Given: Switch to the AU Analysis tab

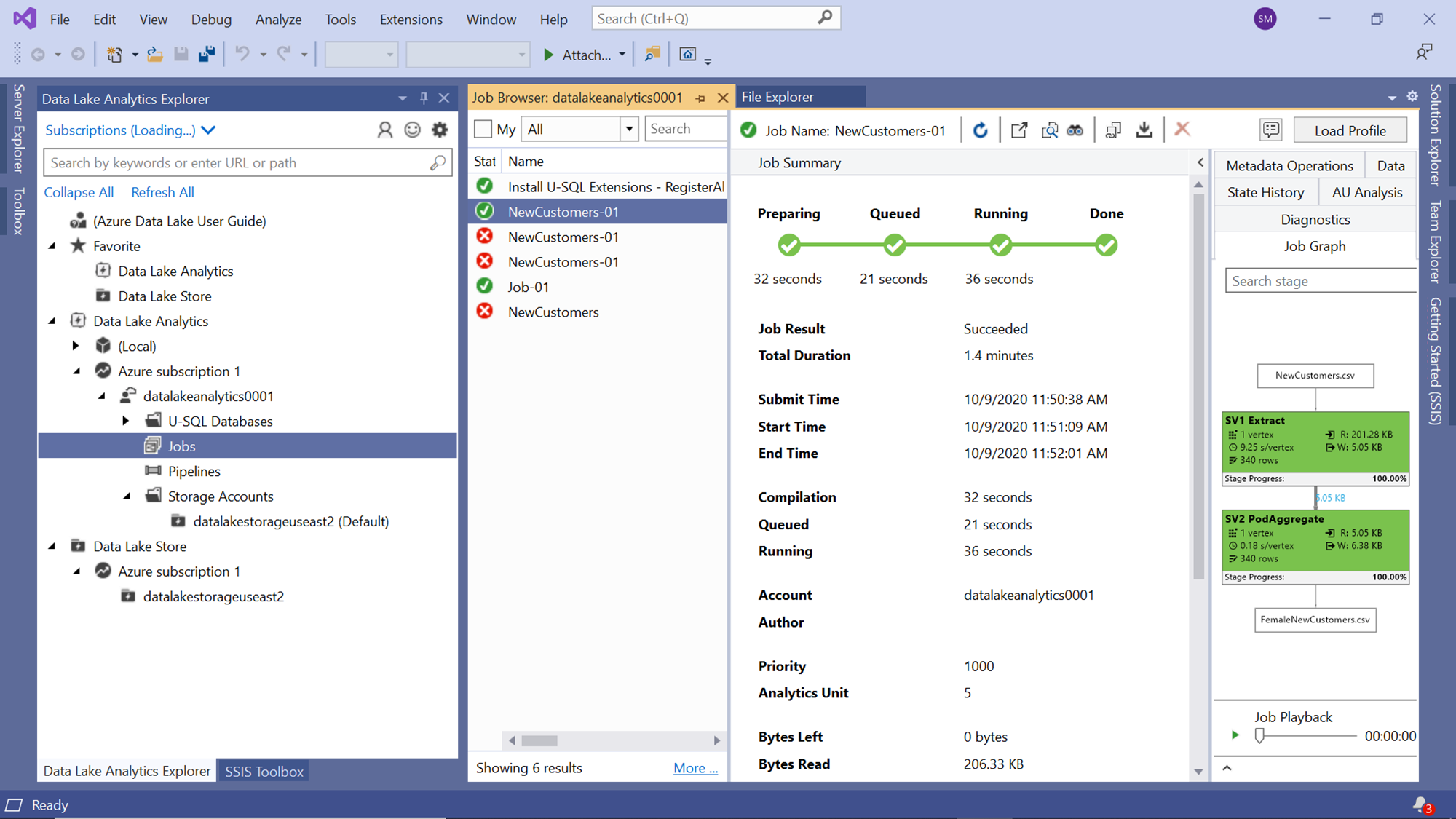Looking at the screenshot, I should coord(1366,192).
